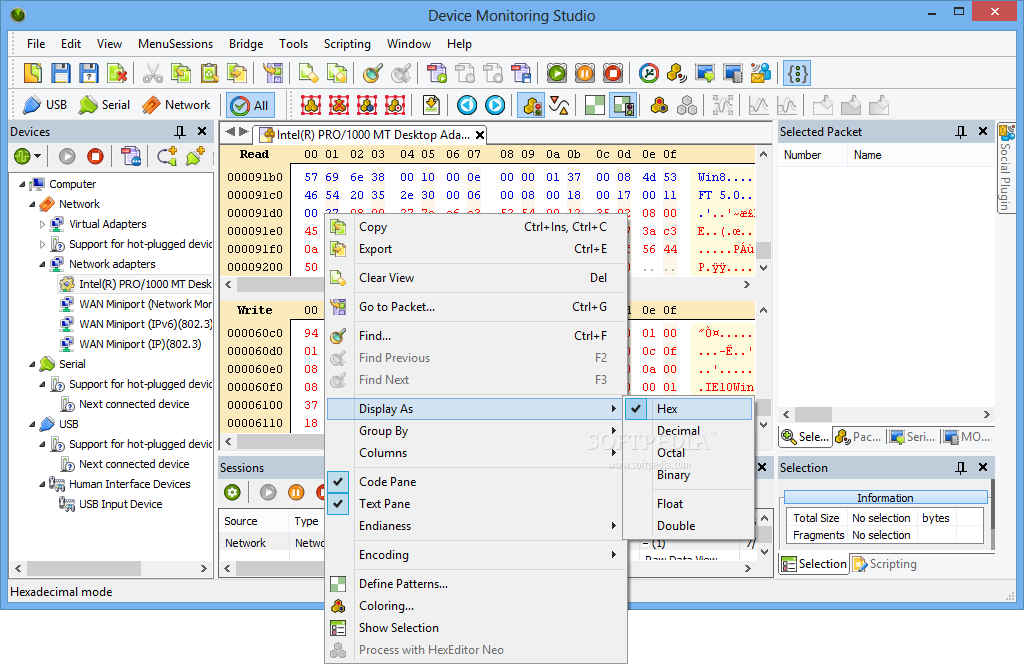
Task: Choose Clear View in context menu
Action: (x=477, y=277)
